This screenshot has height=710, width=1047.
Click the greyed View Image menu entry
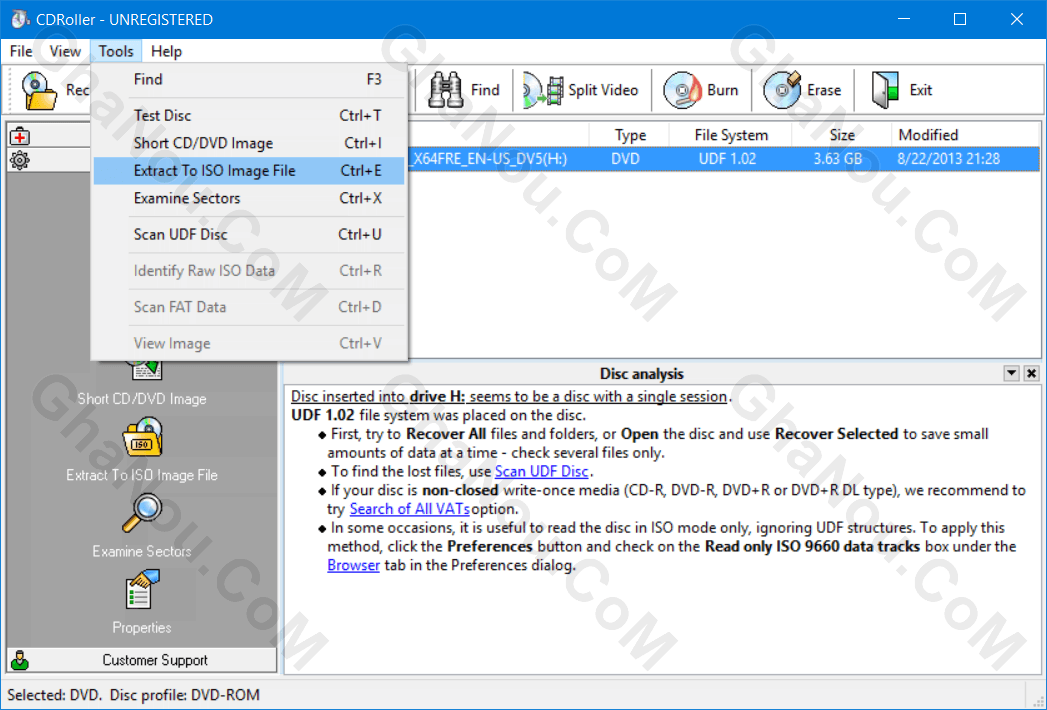coord(249,343)
